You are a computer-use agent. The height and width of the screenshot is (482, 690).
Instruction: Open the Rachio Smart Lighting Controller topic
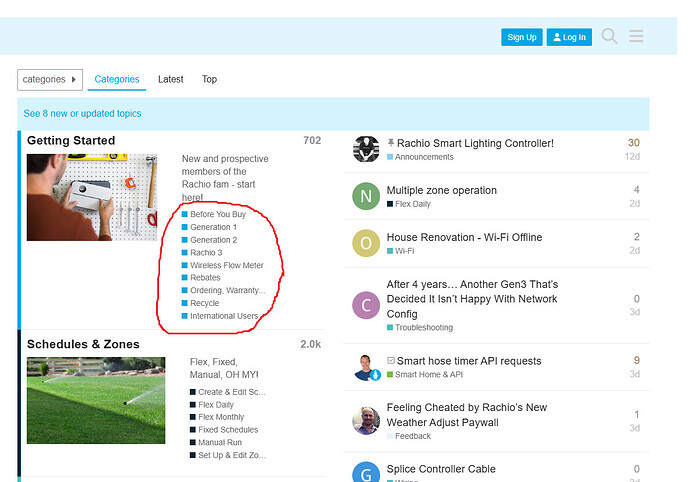pos(475,143)
